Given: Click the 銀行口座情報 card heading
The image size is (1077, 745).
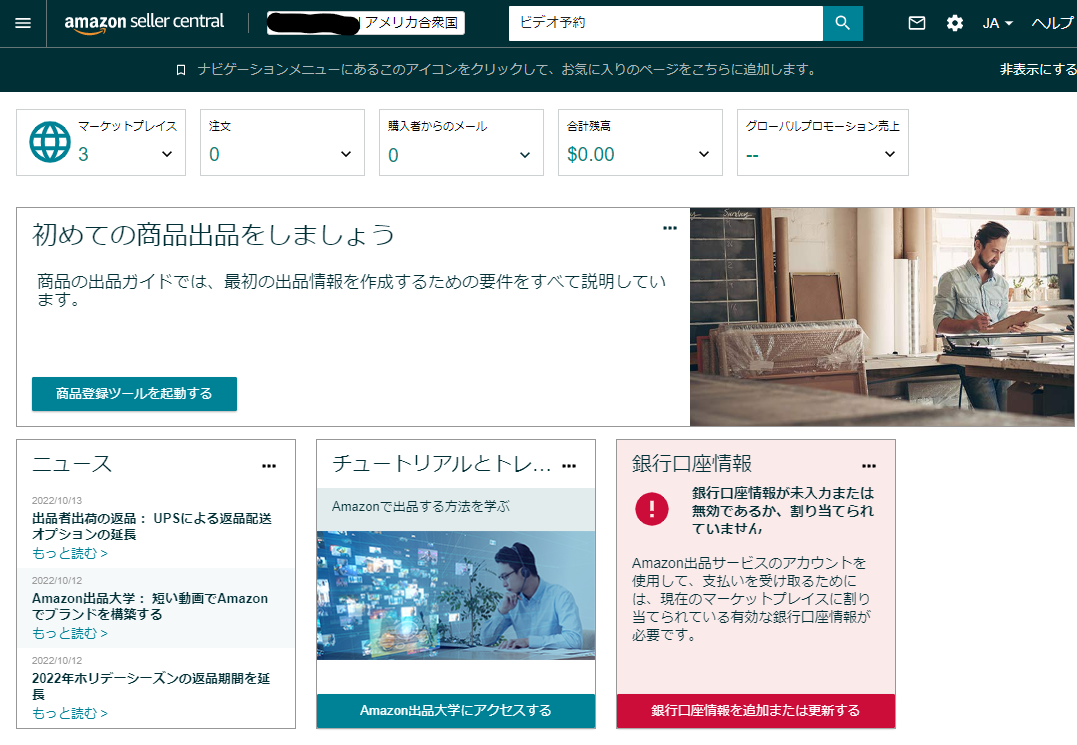Looking at the screenshot, I should [x=692, y=463].
